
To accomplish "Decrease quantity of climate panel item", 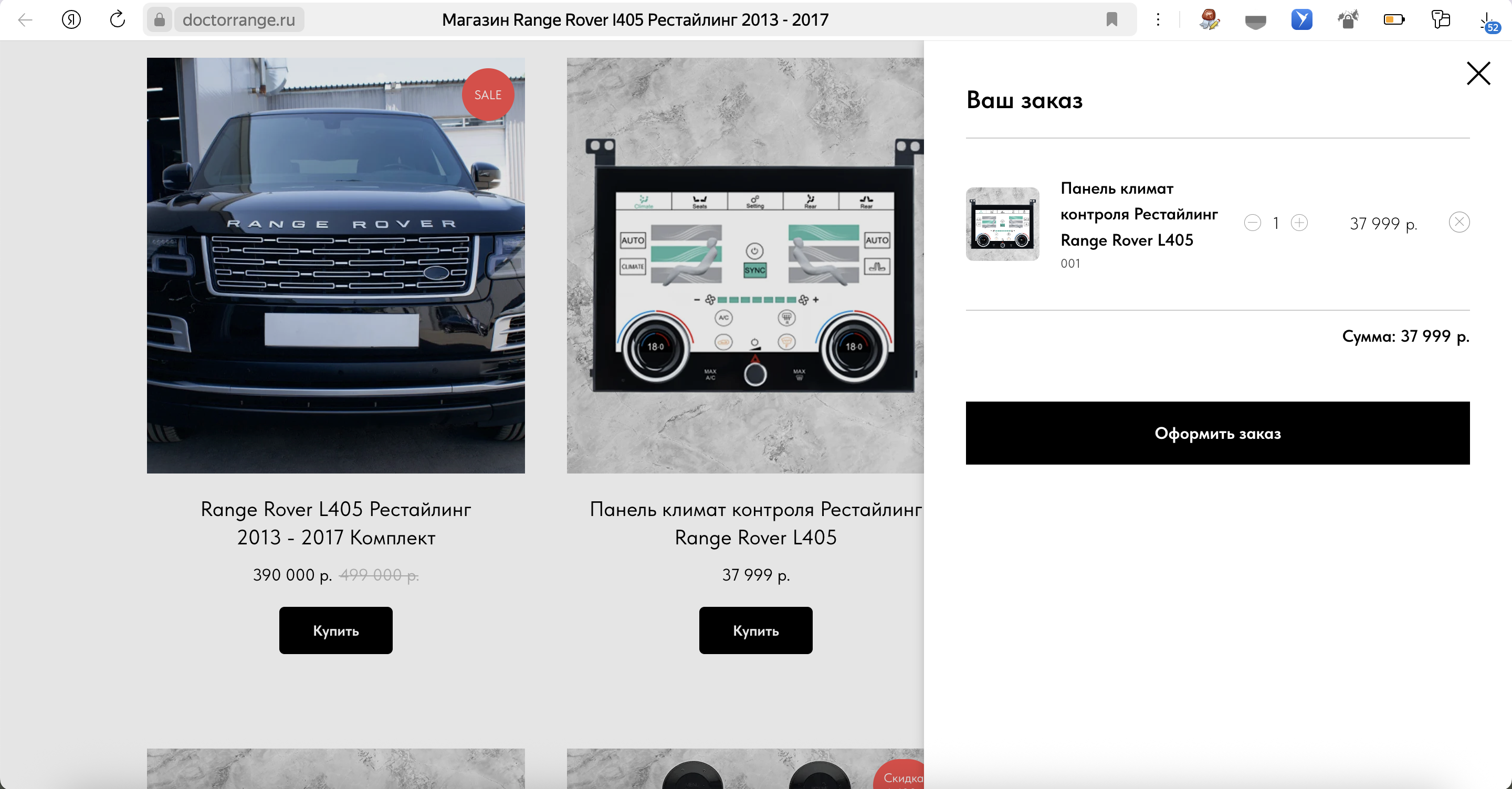I will (1252, 223).
